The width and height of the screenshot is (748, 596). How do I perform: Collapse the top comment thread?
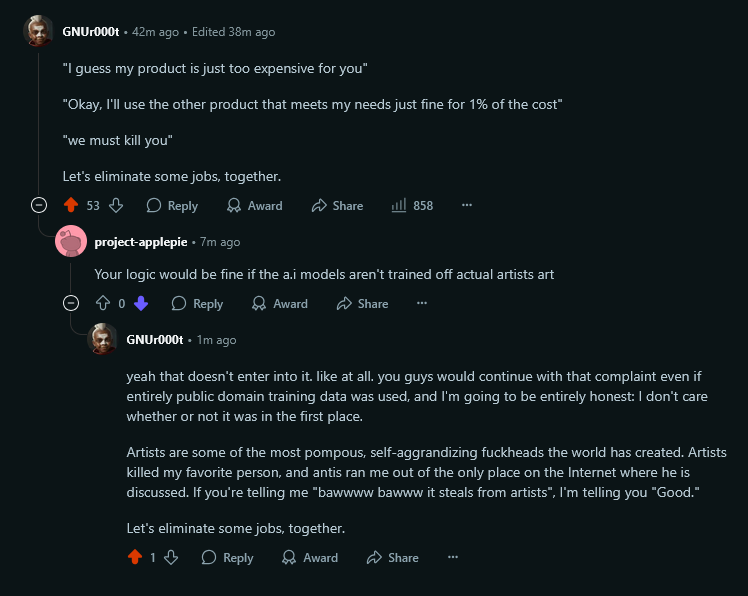point(39,205)
